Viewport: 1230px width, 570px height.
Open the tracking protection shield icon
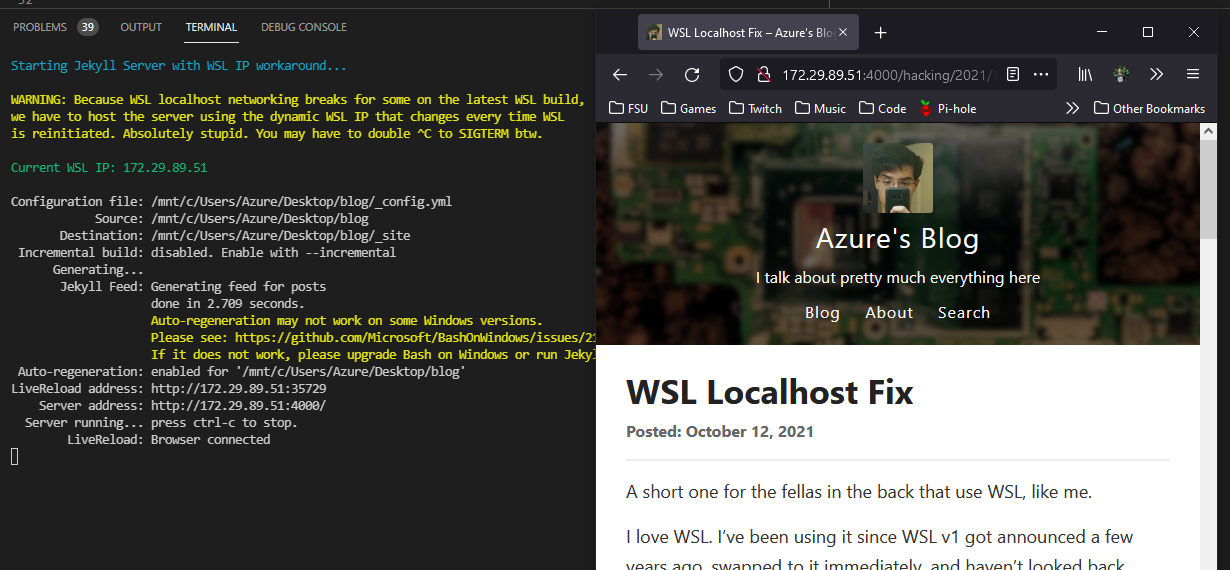click(736, 74)
